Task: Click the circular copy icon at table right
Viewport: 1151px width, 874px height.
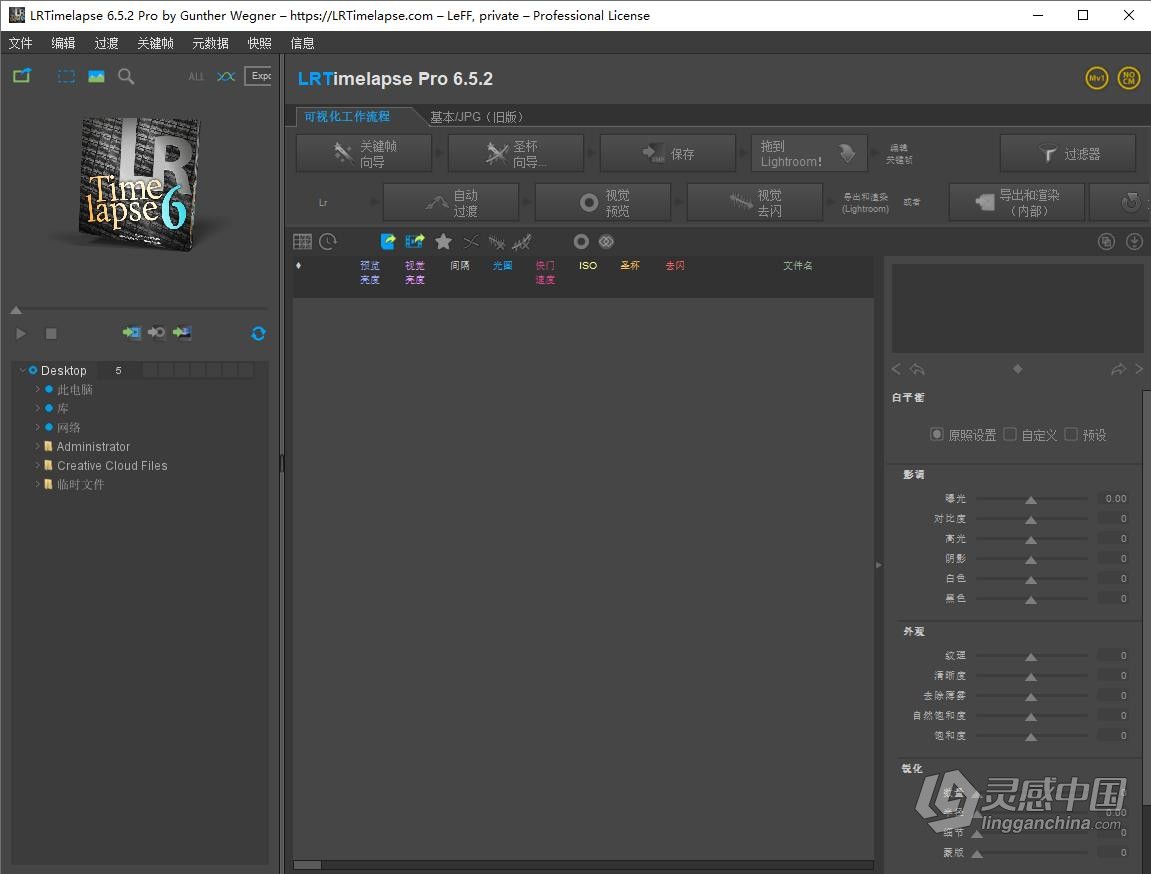Action: tap(1106, 241)
